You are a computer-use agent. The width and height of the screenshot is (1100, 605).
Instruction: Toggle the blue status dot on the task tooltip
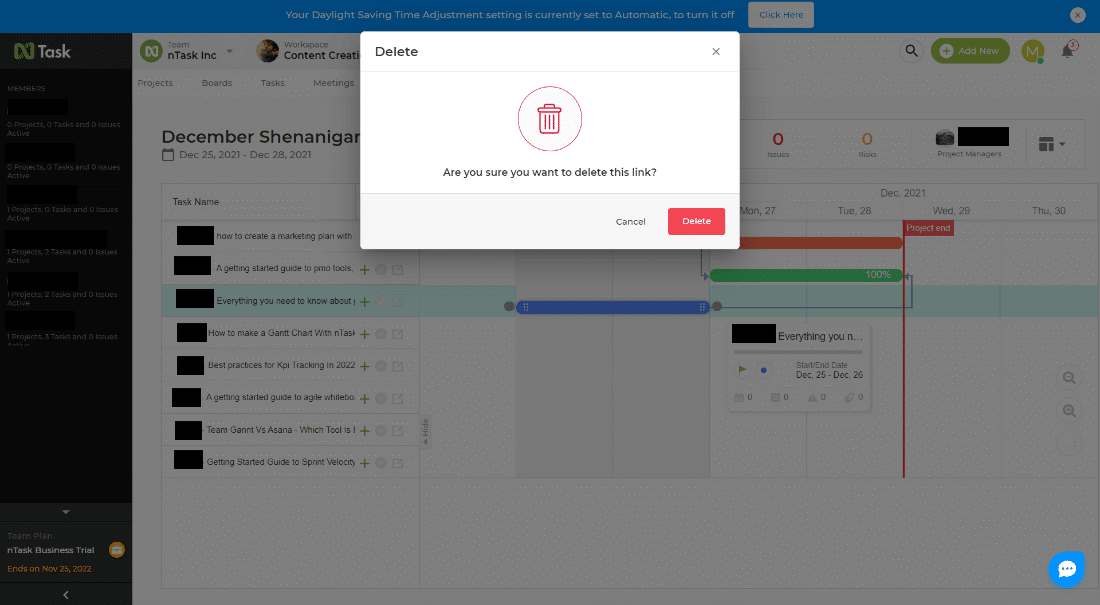click(x=762, y=369)
